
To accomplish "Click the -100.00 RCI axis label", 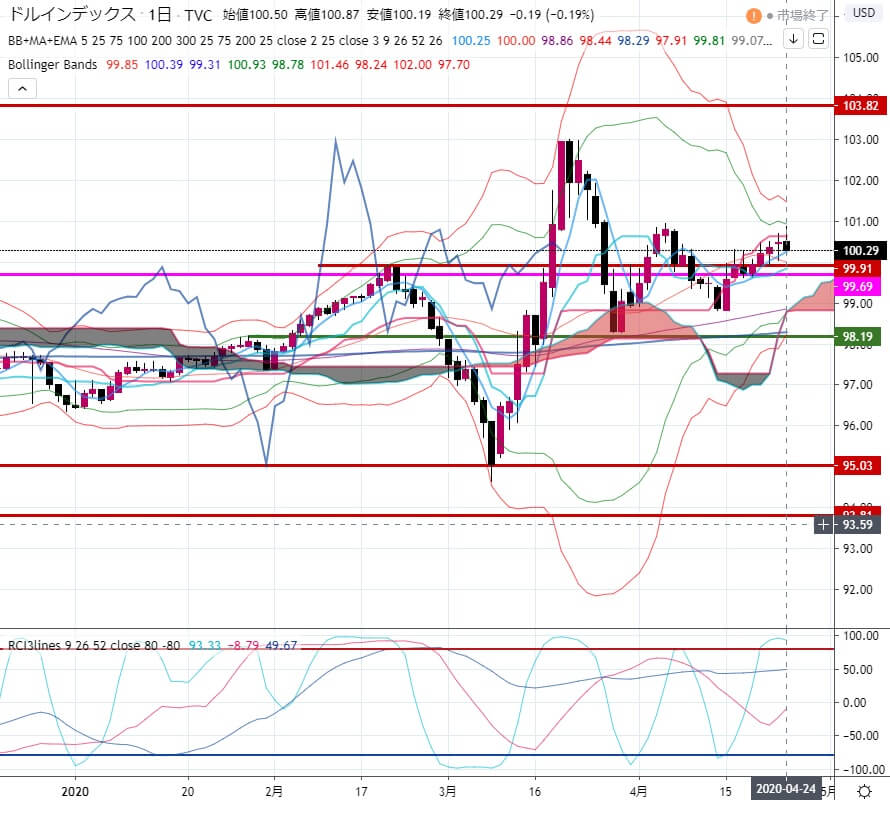I will click(x=863, y=769).
